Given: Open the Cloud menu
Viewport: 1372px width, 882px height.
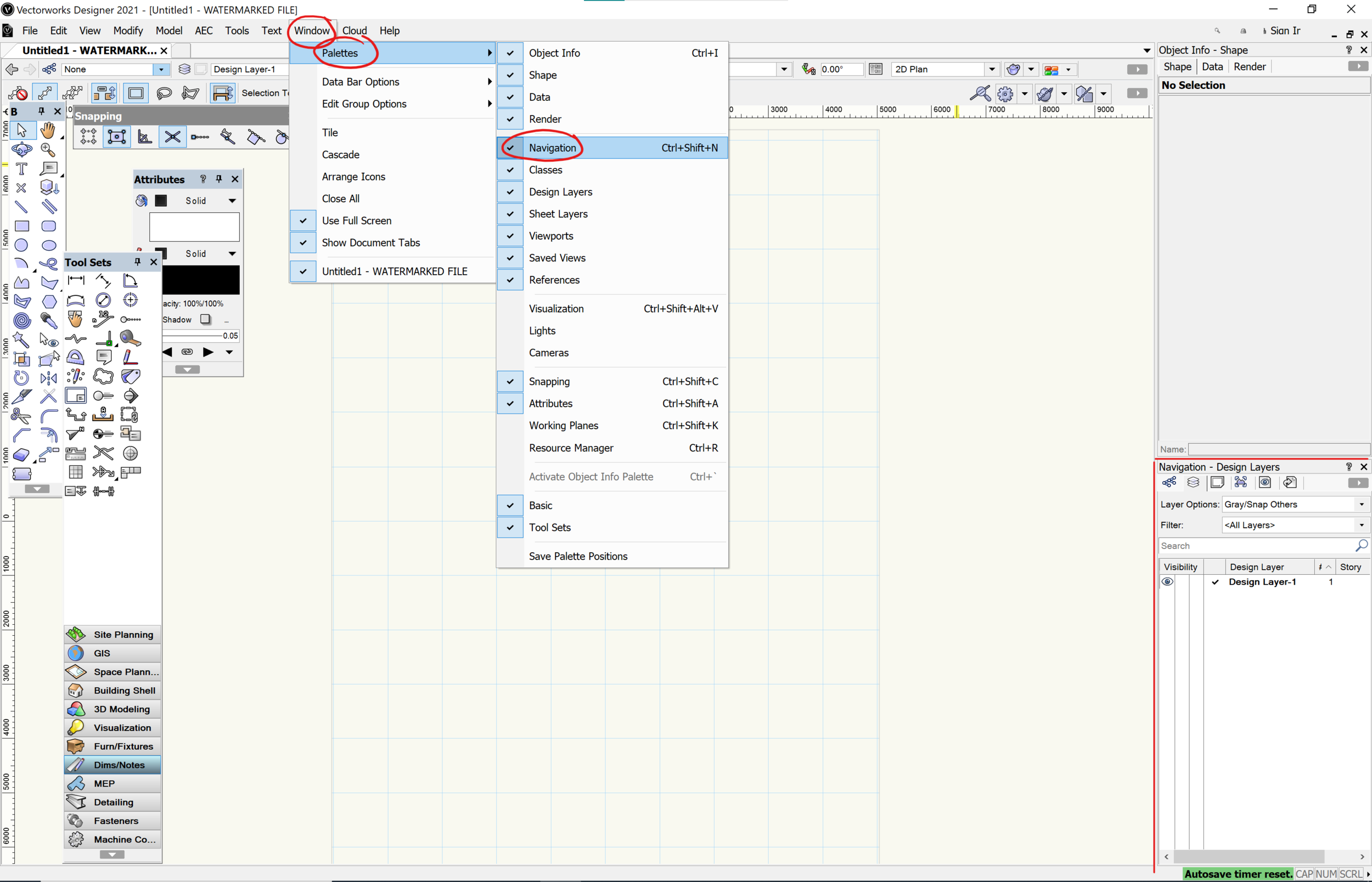Looking at the screenshot, I should point(355,30).
